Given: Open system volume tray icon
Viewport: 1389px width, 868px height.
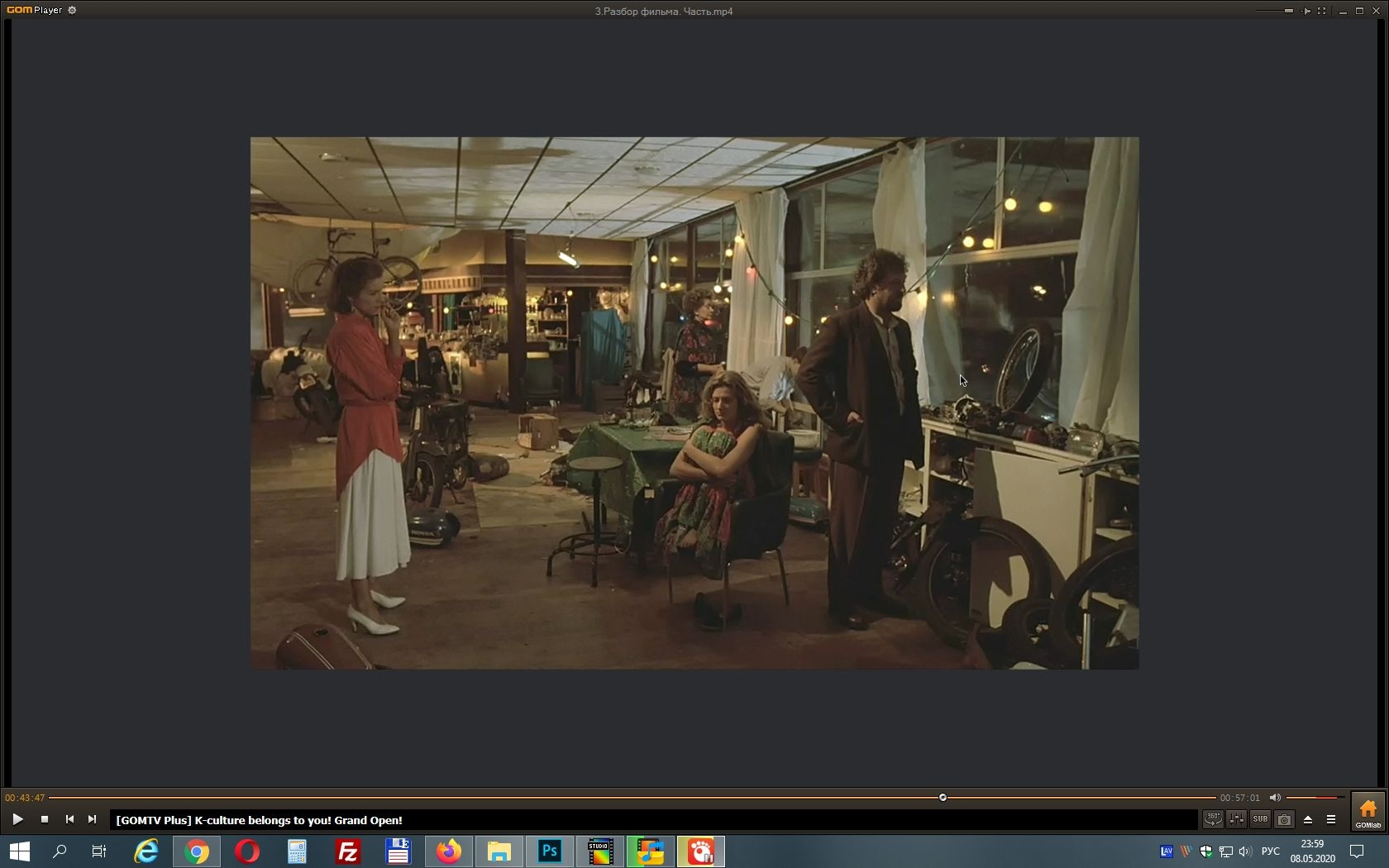Looking at the screenshot, I should (x=1245, y=851).
